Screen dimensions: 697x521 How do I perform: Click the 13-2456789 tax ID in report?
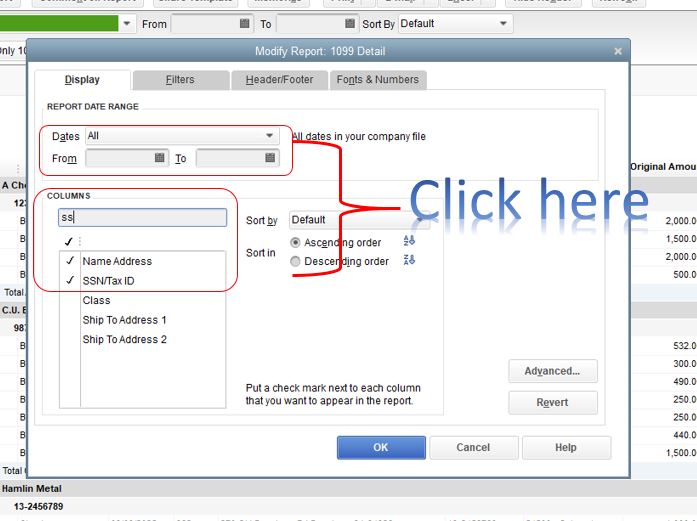[39, 506]
